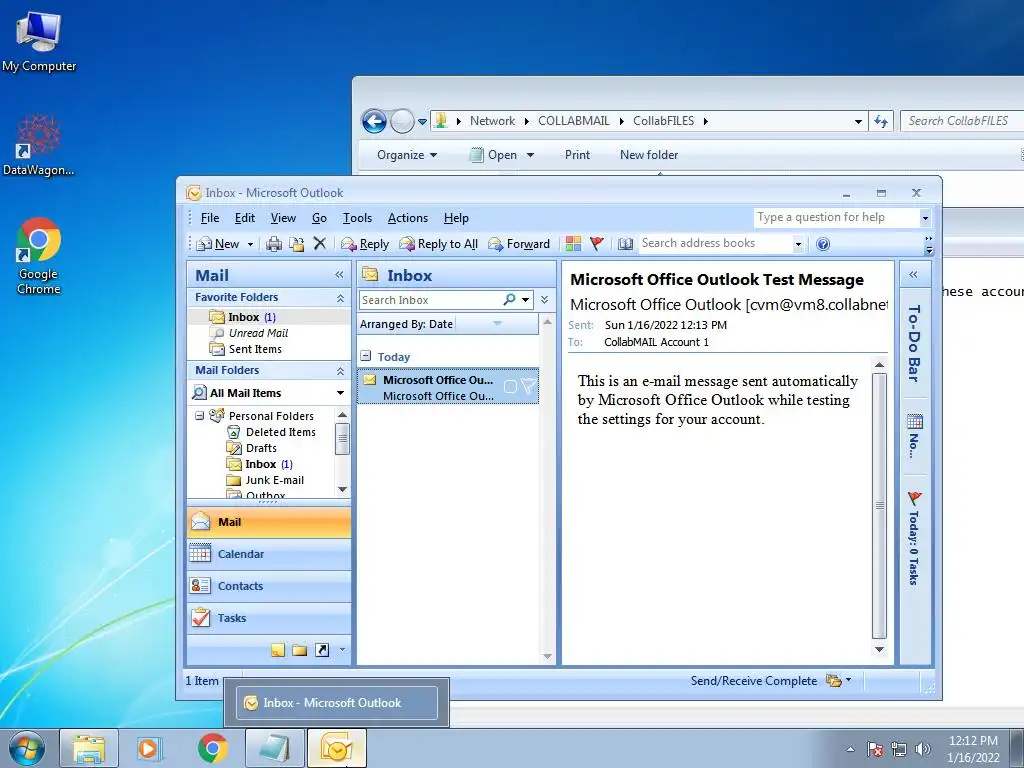The height and width of the screenshot is (768, 1024).
Task: Select Sent Items in Favorite Folders
Action: pyautogui.click(x=255, y=349)
